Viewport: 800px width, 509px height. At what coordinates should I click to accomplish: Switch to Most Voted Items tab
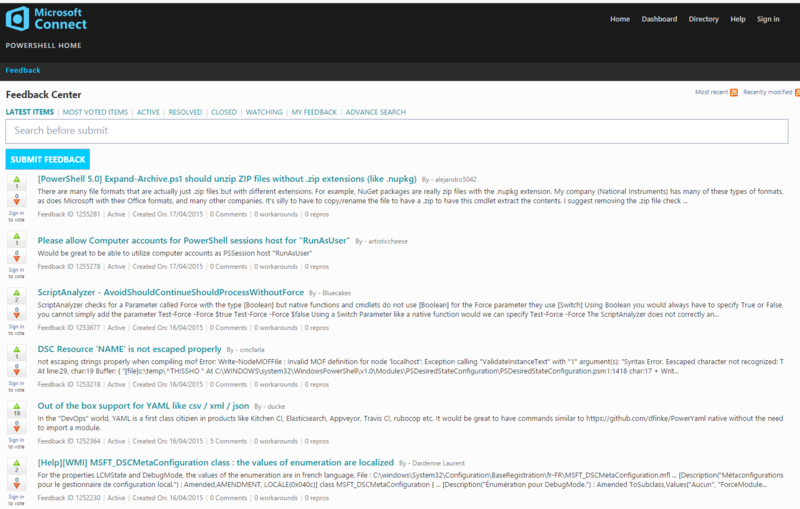tap(95, 112)
